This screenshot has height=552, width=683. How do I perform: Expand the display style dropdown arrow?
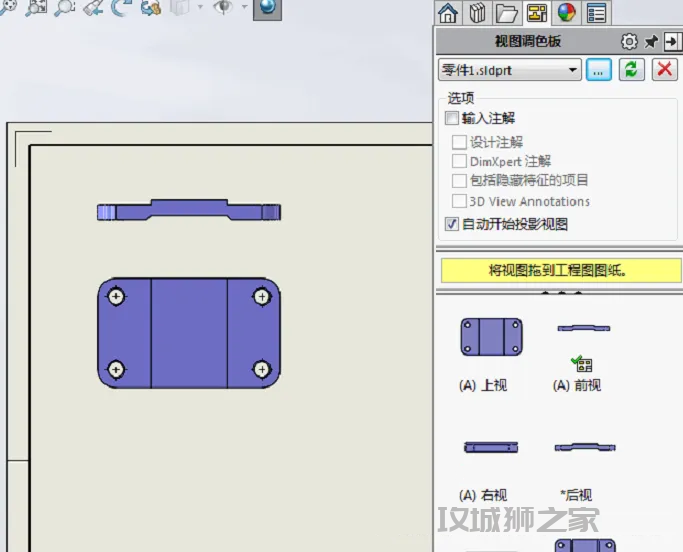click(200, 8)
